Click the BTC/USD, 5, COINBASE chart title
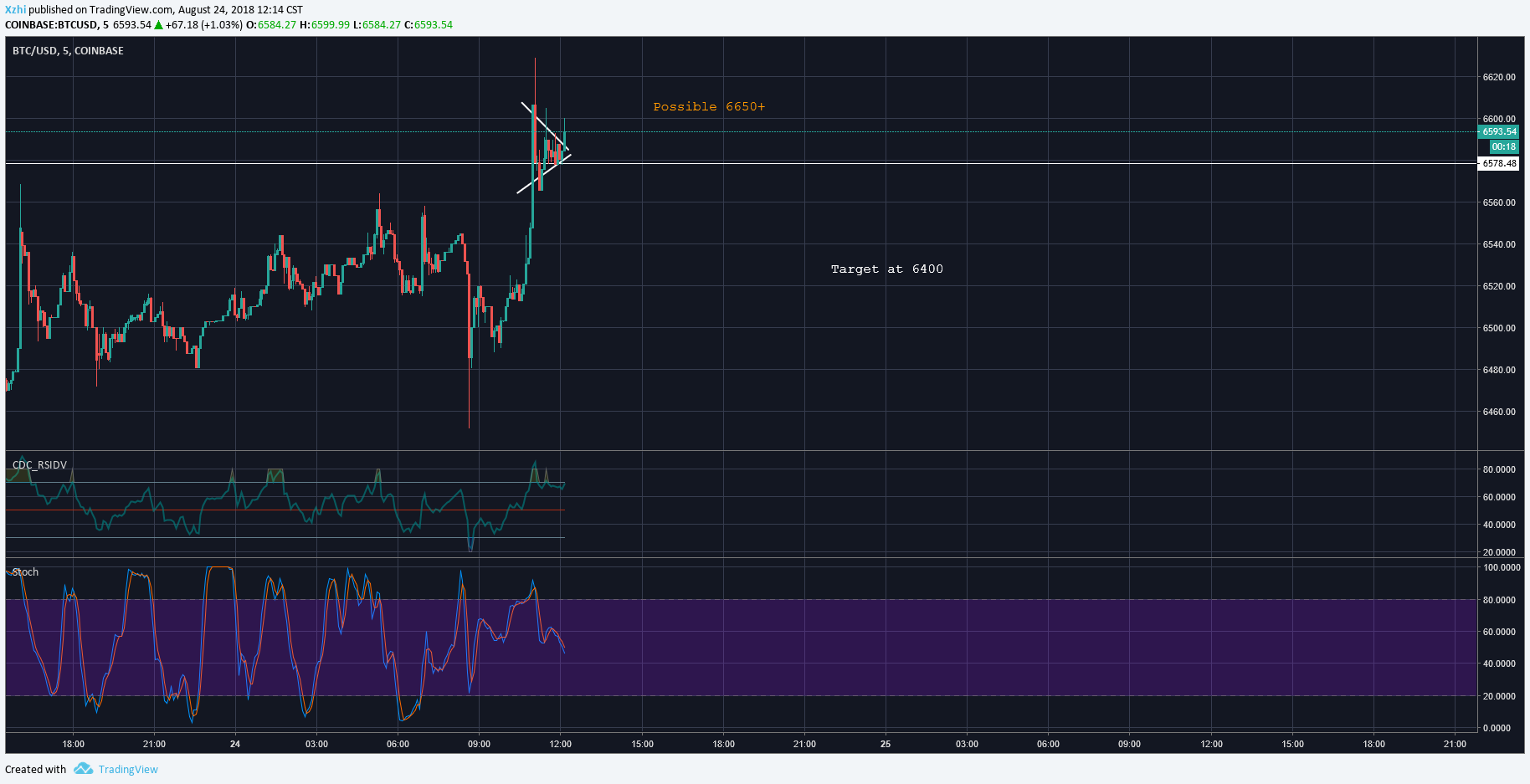The height and width of the screenshot is (784, 1530). point(68,51)
